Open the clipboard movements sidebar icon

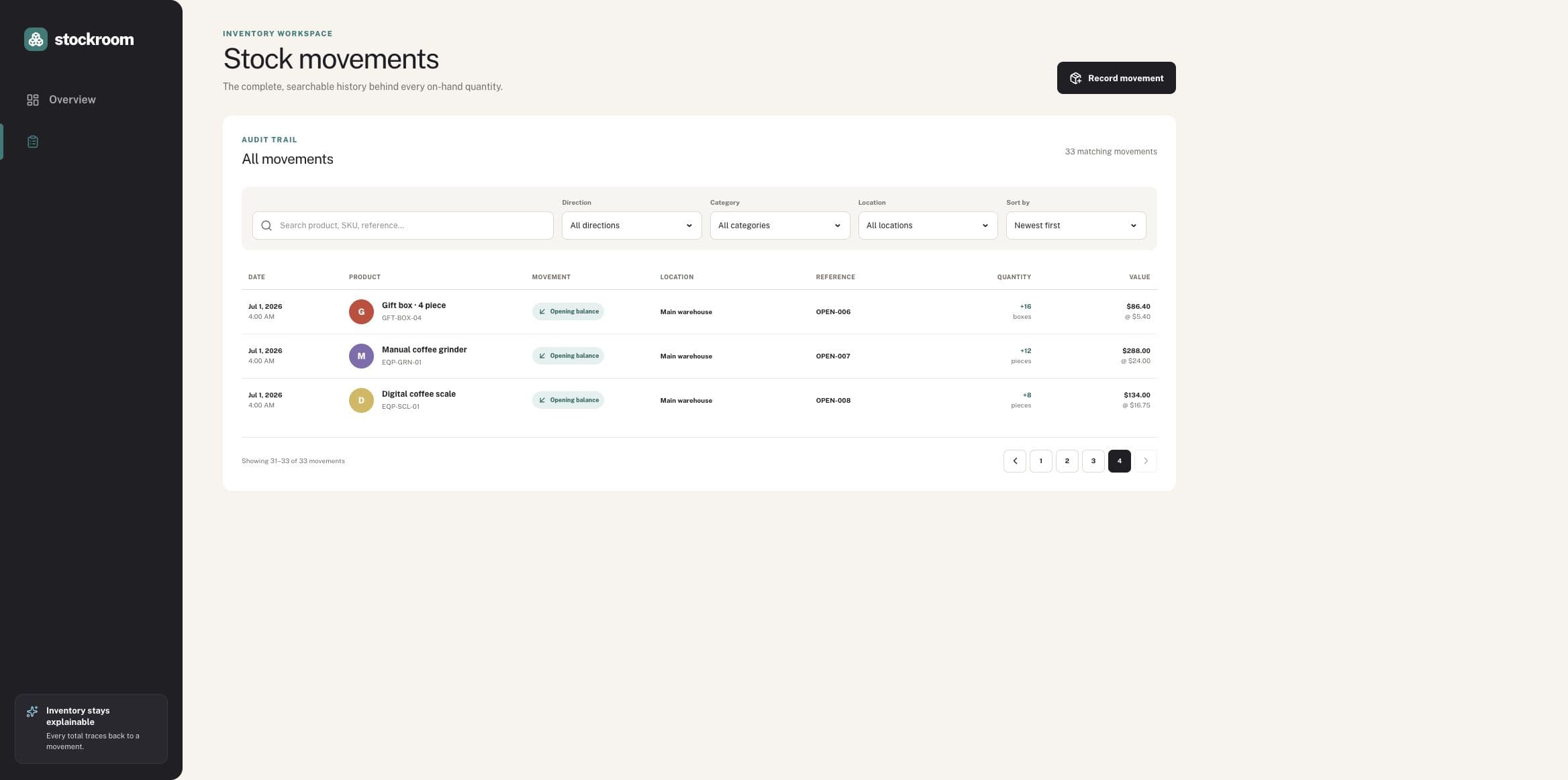(33, 142)
